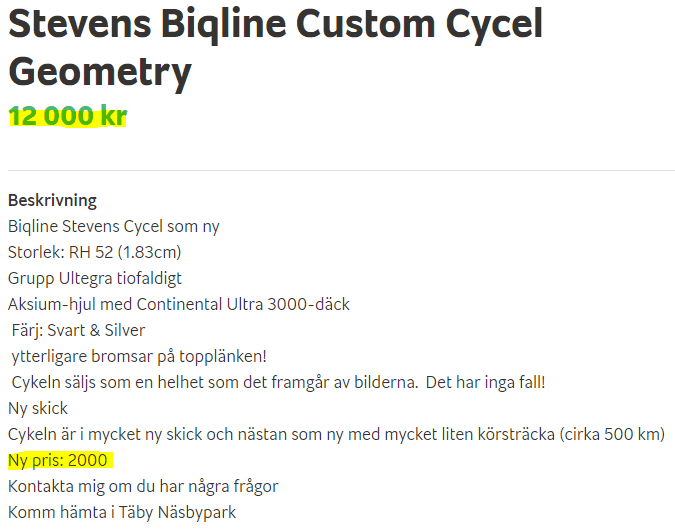
Task: Click the title line "Stevens Biqline Custom Cycel"
Action: 275,24
